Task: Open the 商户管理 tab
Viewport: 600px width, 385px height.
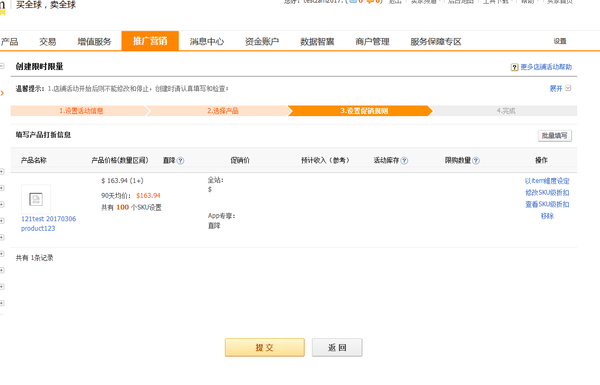Action: point(372,41)
